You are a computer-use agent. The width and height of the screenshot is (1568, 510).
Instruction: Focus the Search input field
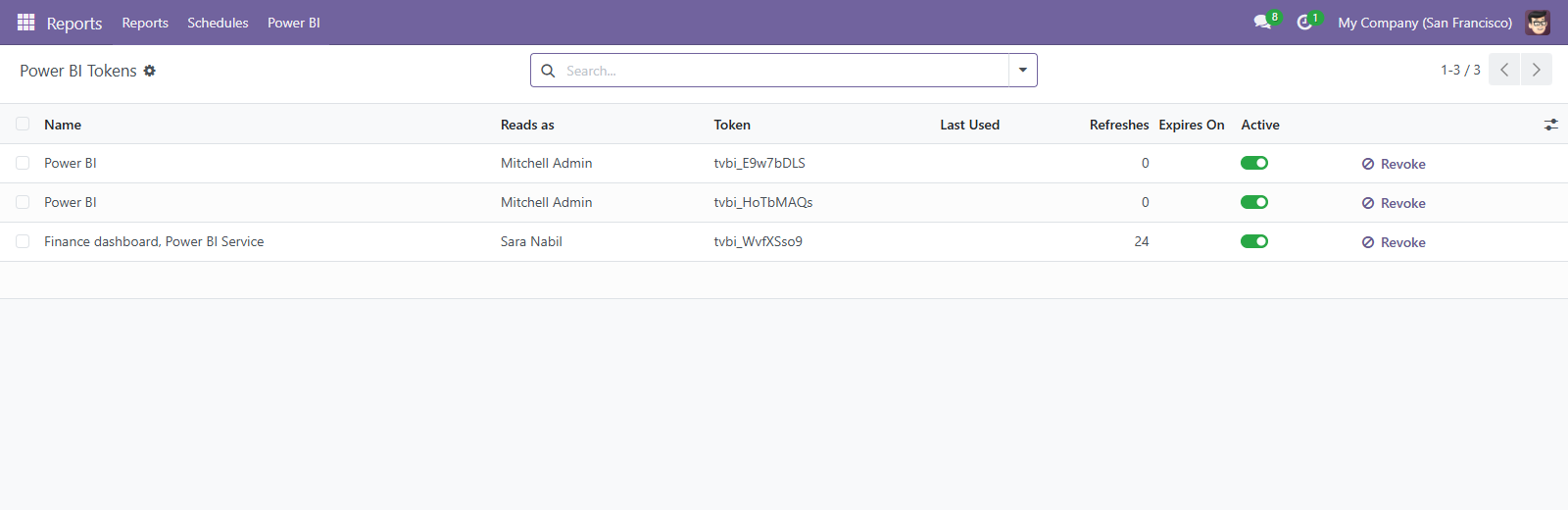click(x=784, y=71)
